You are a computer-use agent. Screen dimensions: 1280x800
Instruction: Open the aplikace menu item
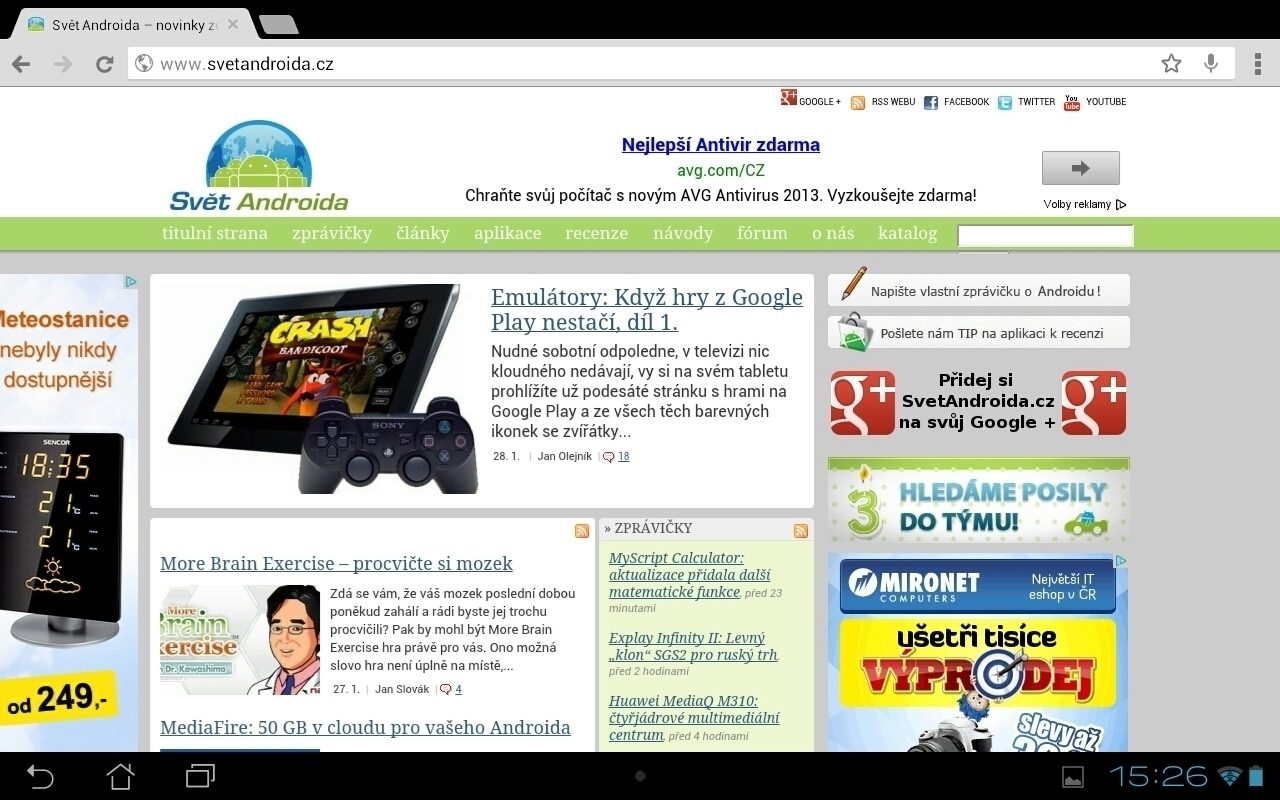(x=507, y=233)
